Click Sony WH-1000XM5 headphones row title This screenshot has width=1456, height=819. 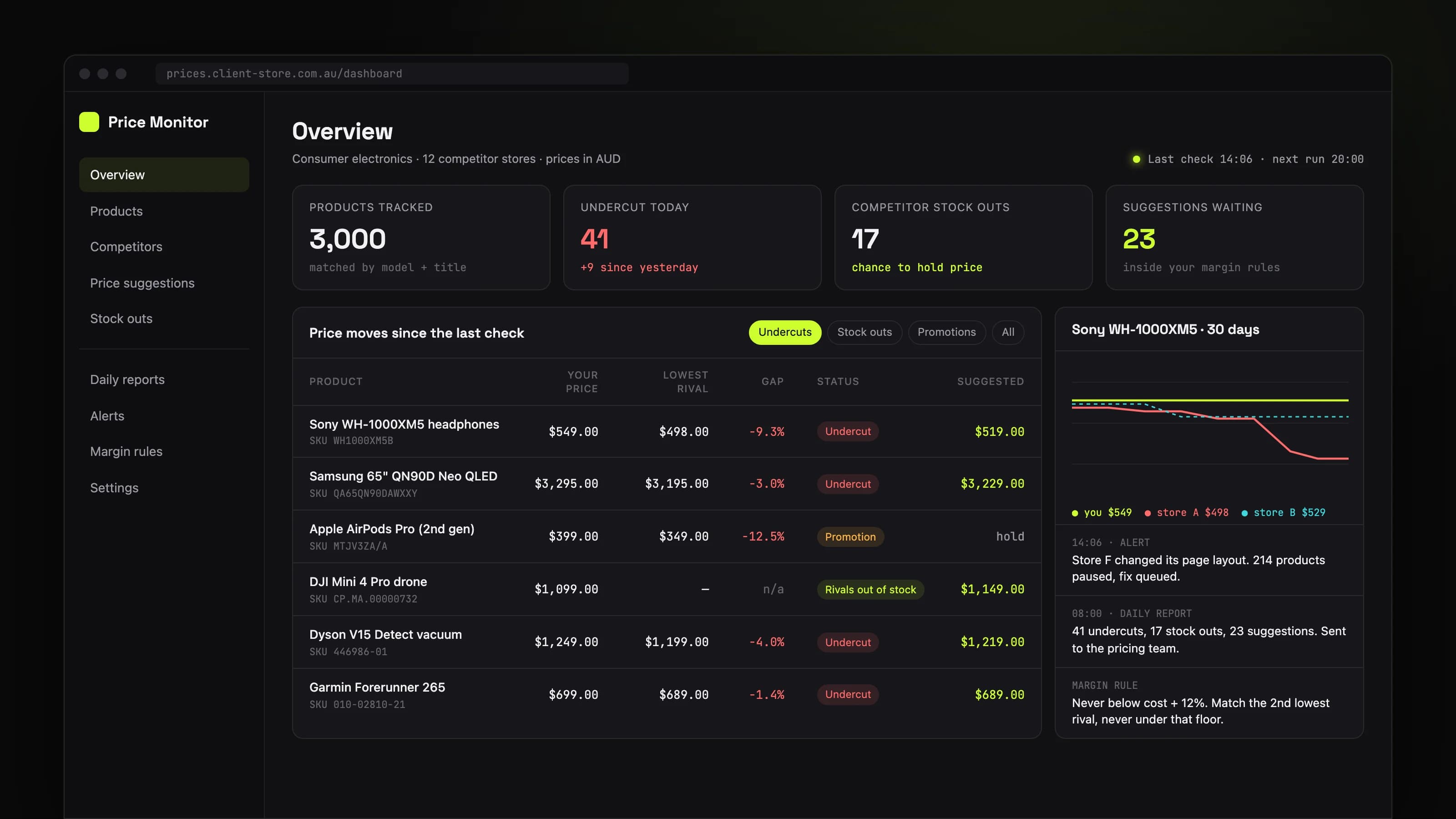pos(404,425)
